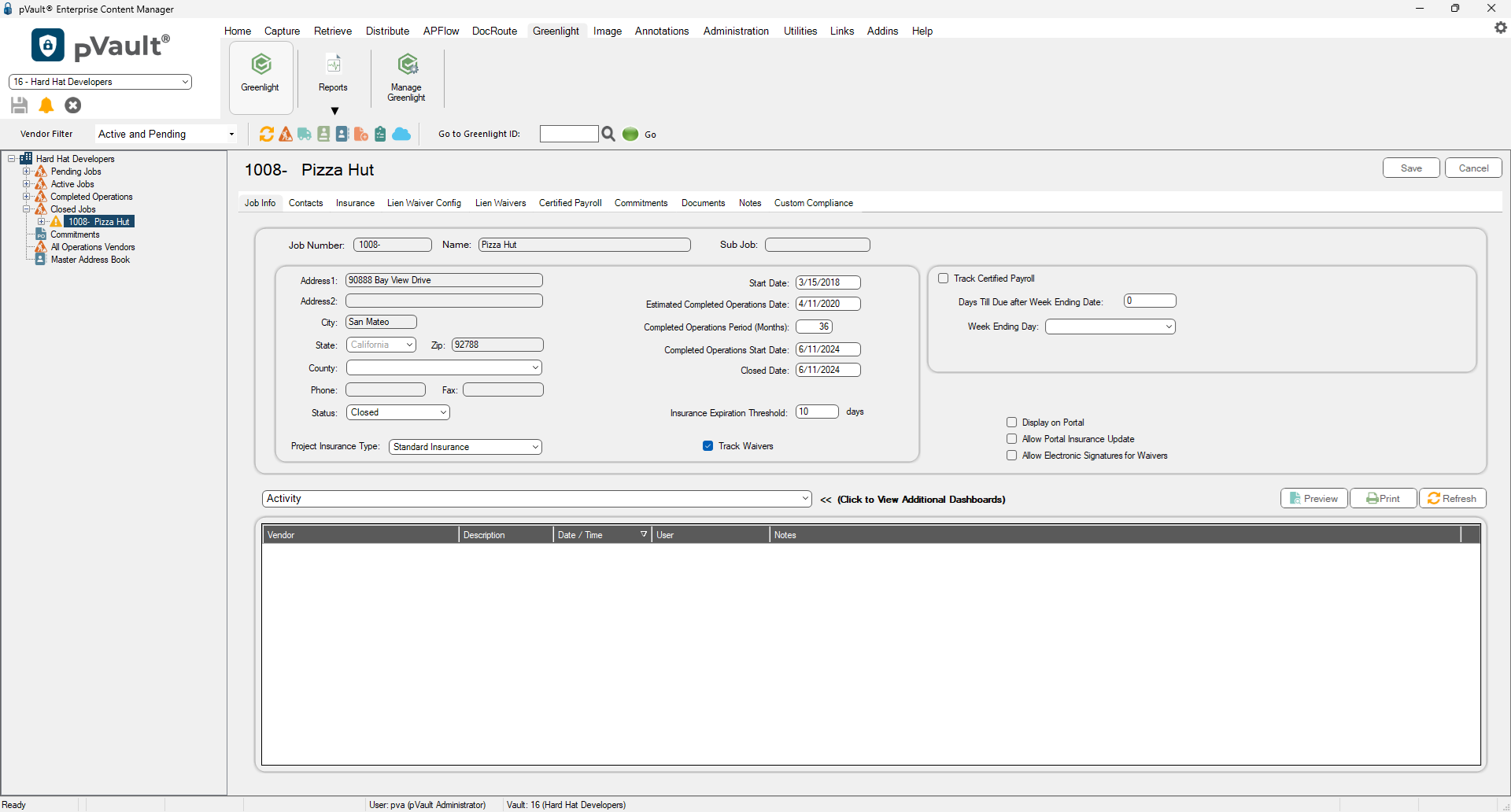Screen dimensions: 1511x812
Task: Click the blue address book toolbar icon
Action: pos(342,135)
